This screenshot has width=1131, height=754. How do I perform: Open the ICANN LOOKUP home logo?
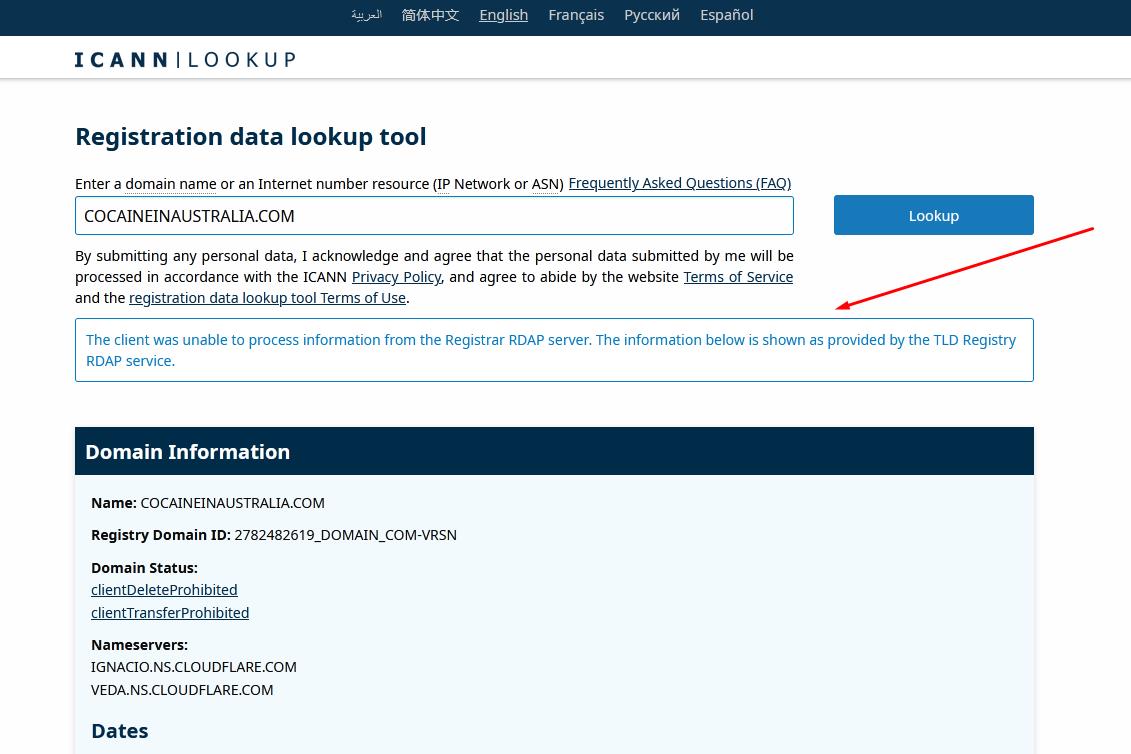click(x=185, y=59)
